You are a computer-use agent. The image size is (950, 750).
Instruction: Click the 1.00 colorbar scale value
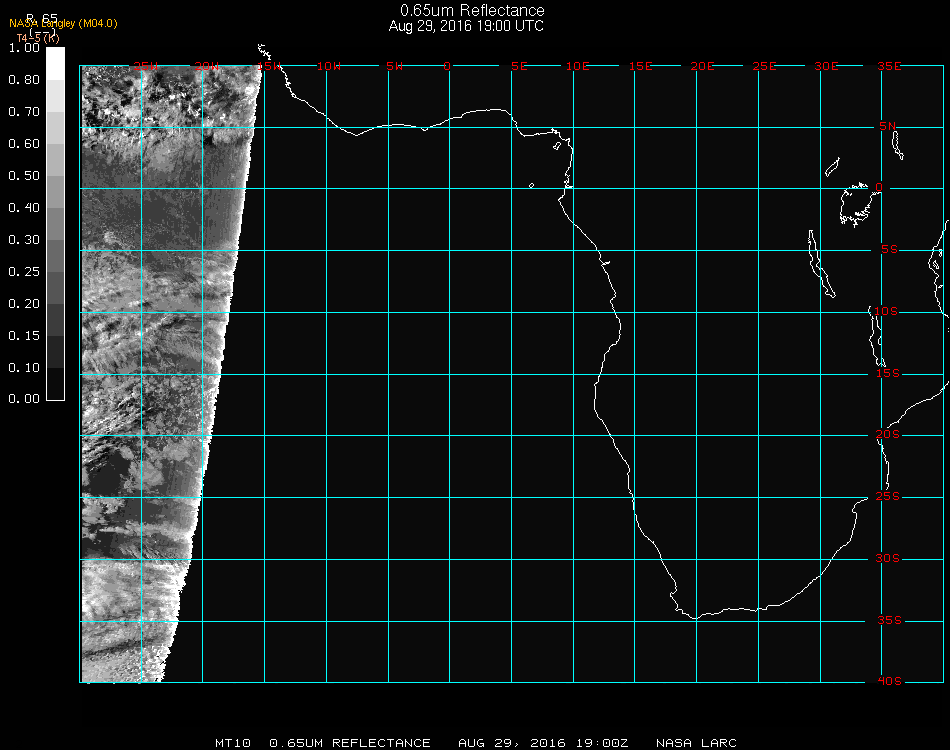point(24,48)
